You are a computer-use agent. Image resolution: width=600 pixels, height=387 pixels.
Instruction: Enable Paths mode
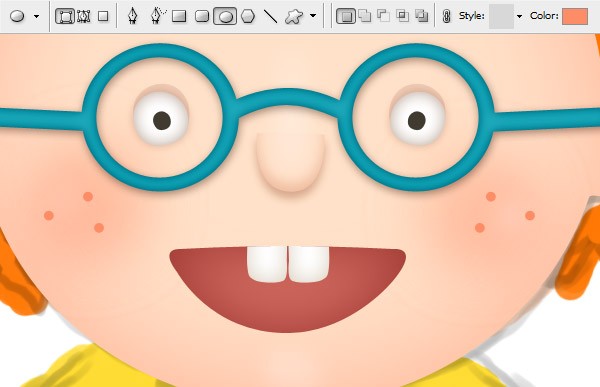click(x=84, y=16)
